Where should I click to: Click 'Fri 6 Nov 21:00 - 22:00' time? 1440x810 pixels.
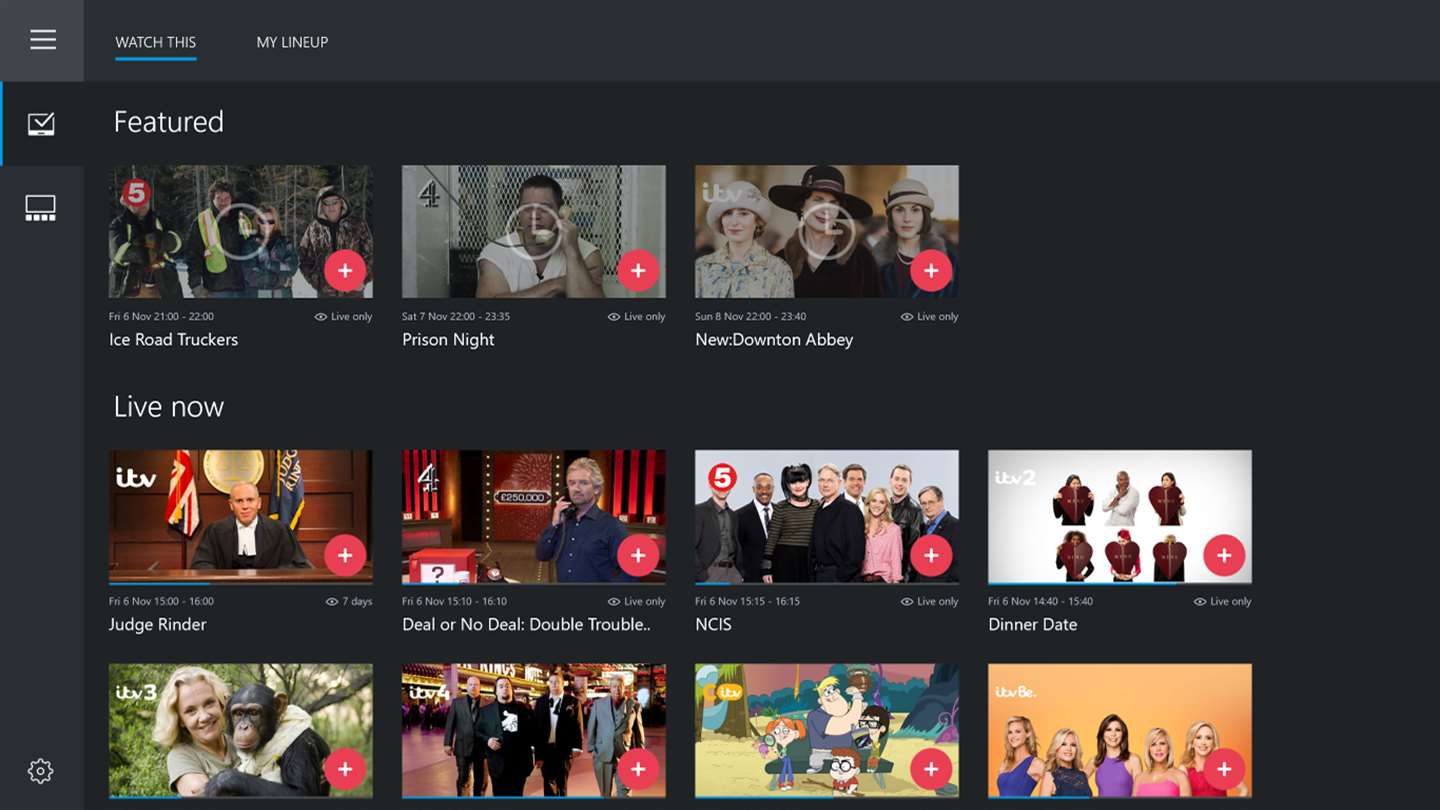(x=161, y=317)
